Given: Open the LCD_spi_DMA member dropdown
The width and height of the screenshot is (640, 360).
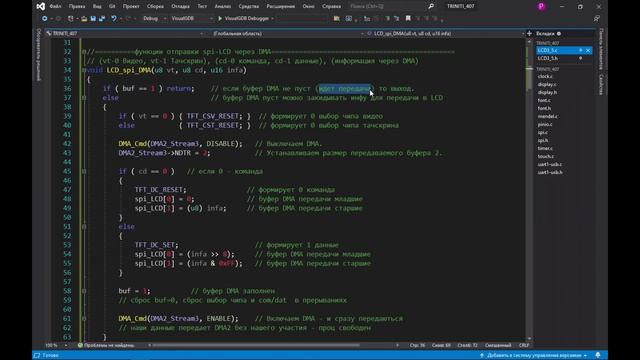Looking at the screenshot, I should pyautogui.click(x=445, y=33).
